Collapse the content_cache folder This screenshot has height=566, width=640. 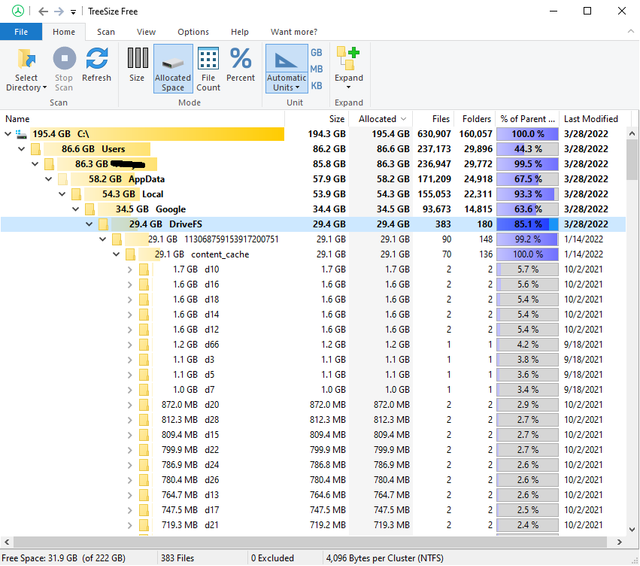click(116, 255)
